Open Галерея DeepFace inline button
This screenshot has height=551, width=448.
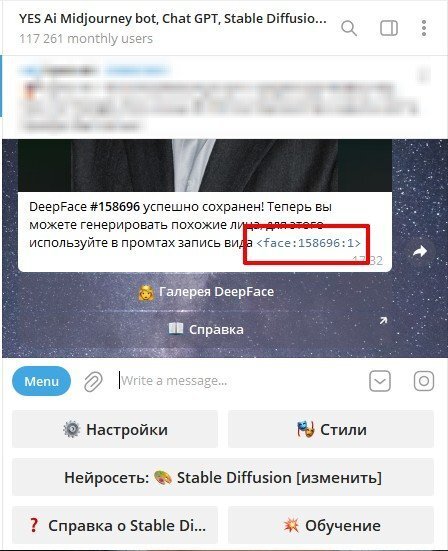pos(205,292)
